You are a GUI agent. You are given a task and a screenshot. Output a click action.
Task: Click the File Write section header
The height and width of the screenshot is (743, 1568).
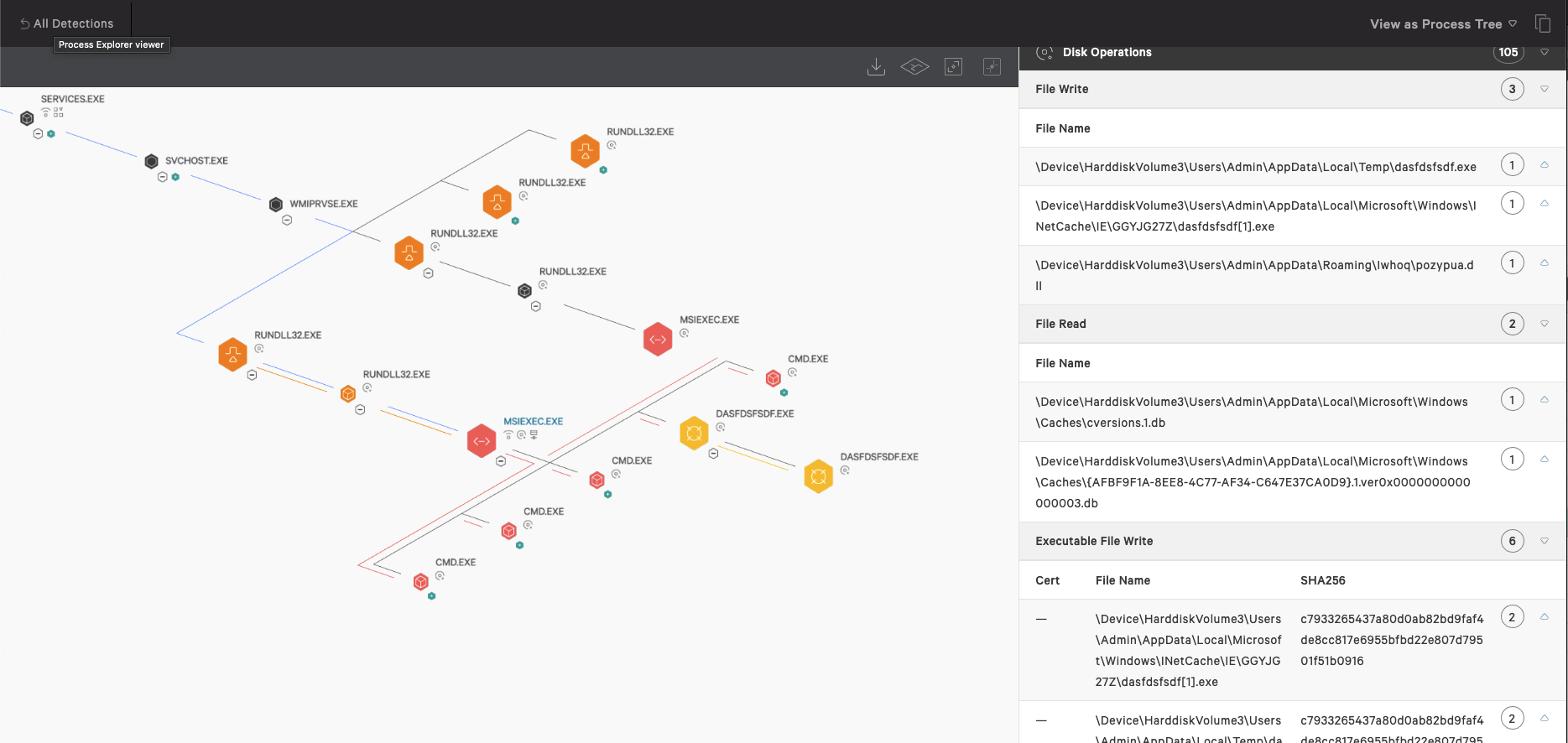(1292, 89)
